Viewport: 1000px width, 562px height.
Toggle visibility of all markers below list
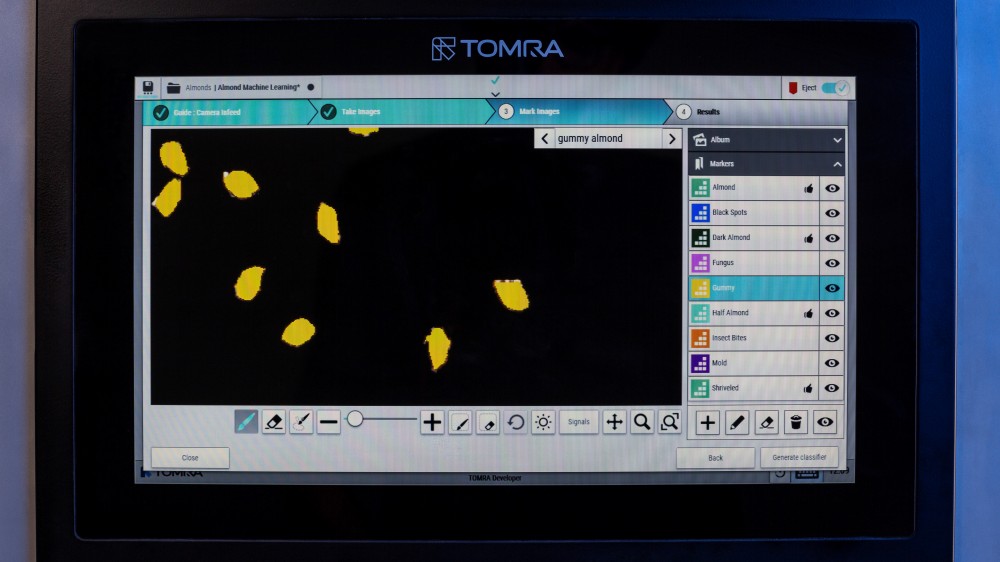(825, 422)
